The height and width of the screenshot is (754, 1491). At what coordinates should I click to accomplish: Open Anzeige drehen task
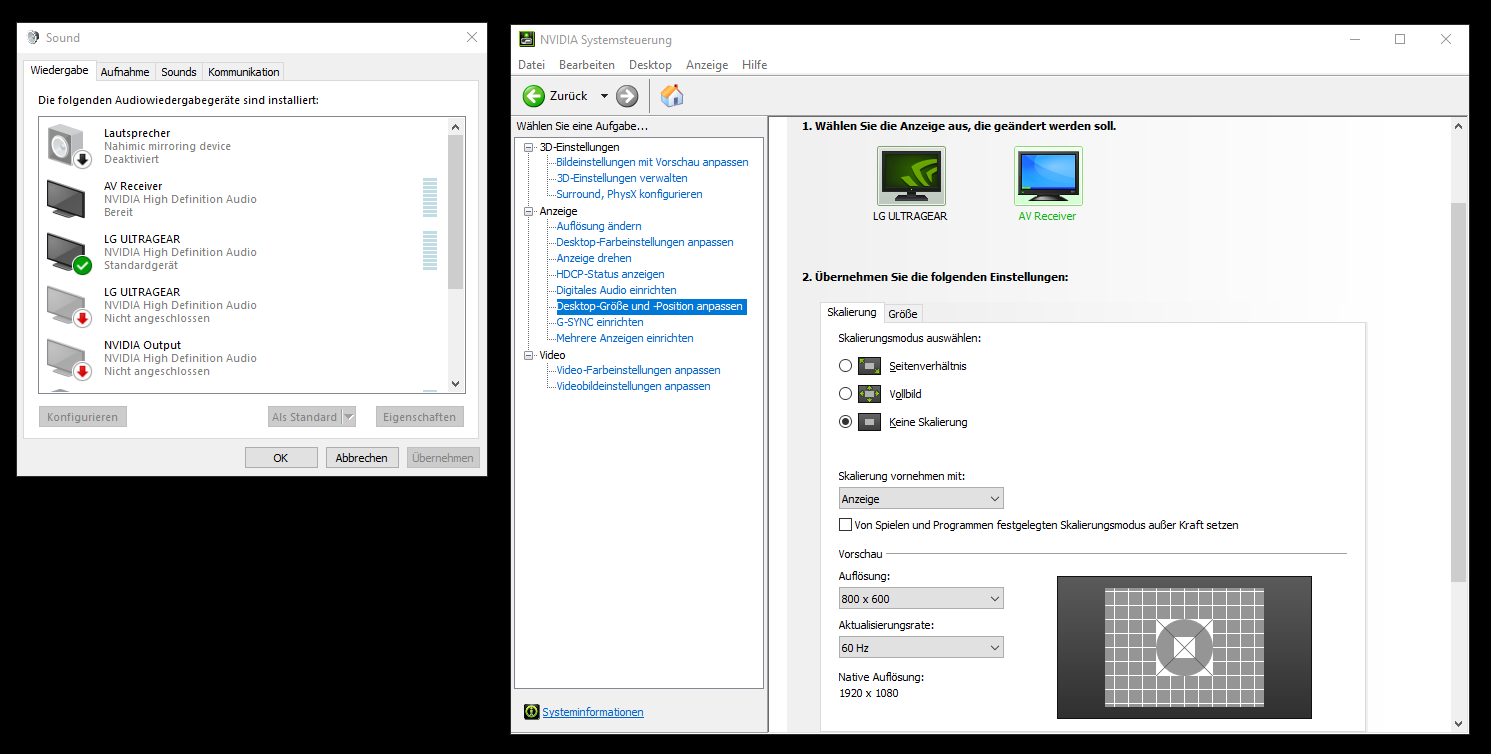click(x=594, y=258)
